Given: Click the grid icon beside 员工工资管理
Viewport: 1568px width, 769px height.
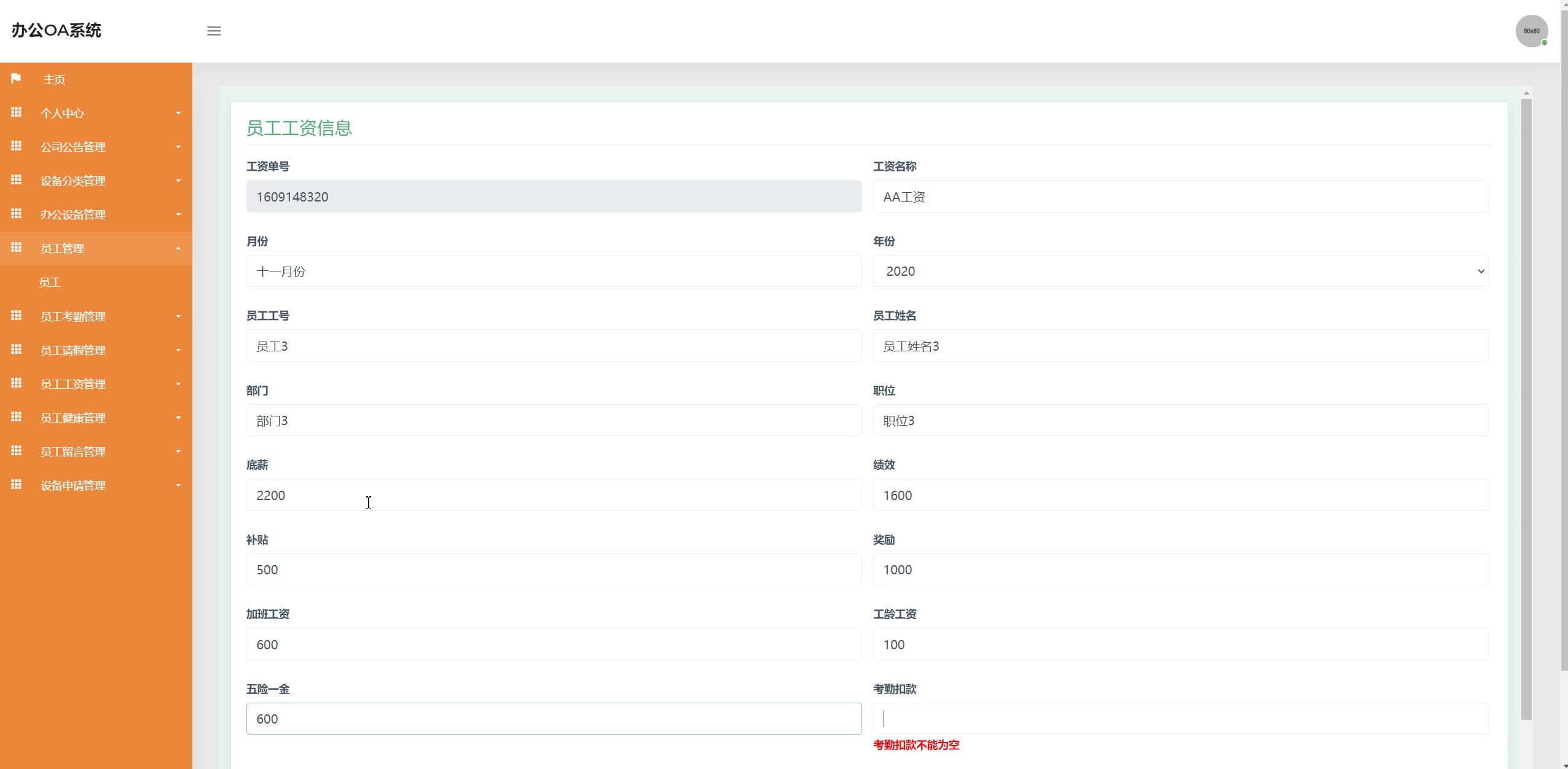Looking at the screenshot, I should pyautogui.click(x=17, y=383).
